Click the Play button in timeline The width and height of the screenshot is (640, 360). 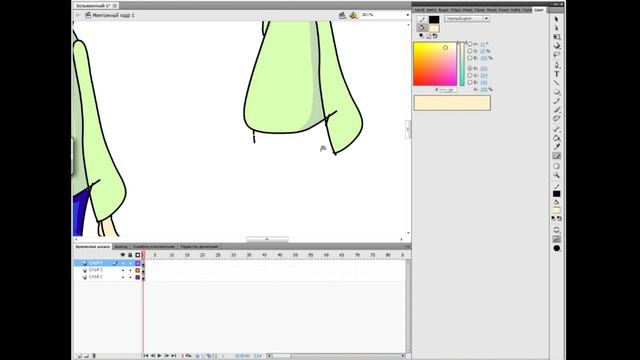(x=160, y=356)
